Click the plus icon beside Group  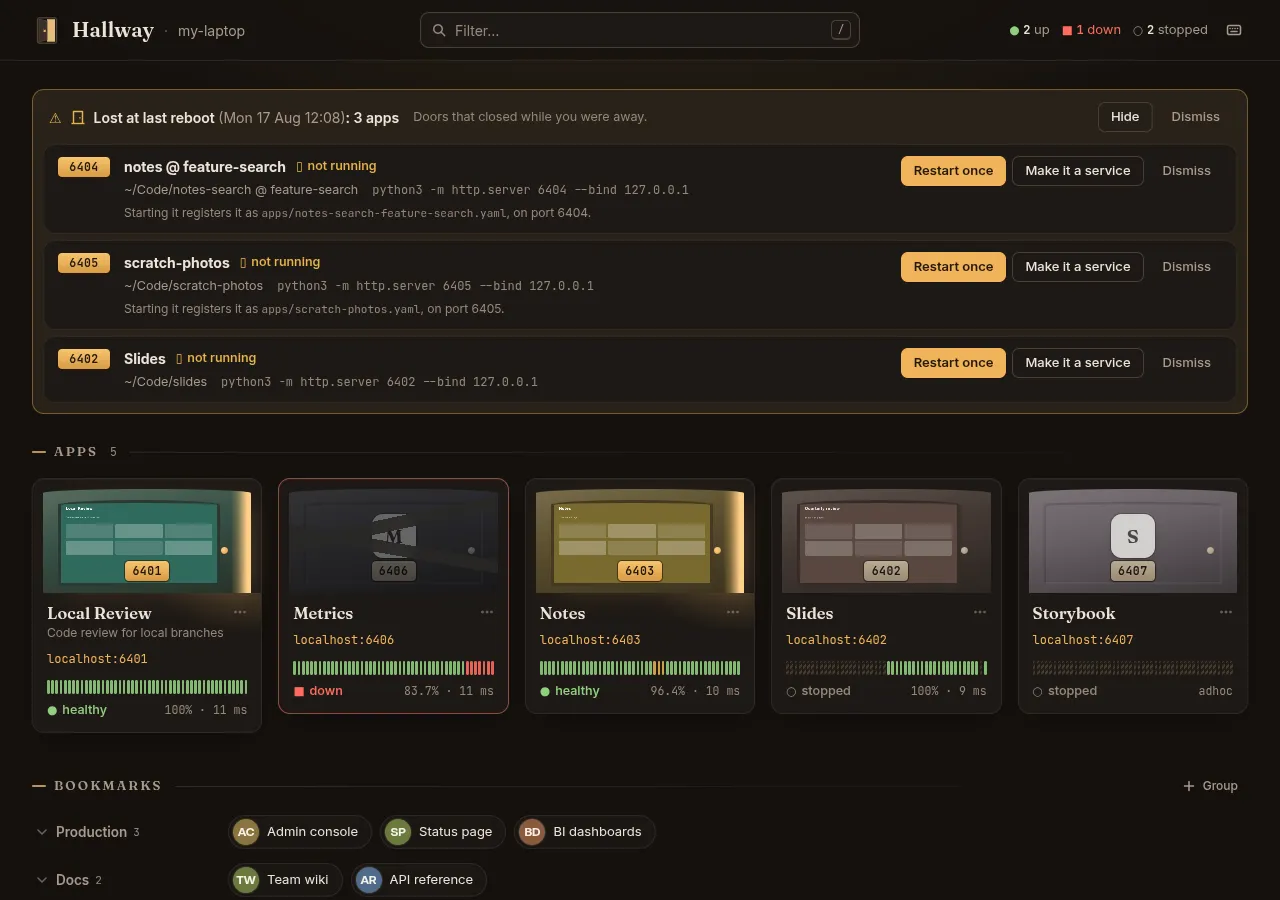[x=1189, y=786]
